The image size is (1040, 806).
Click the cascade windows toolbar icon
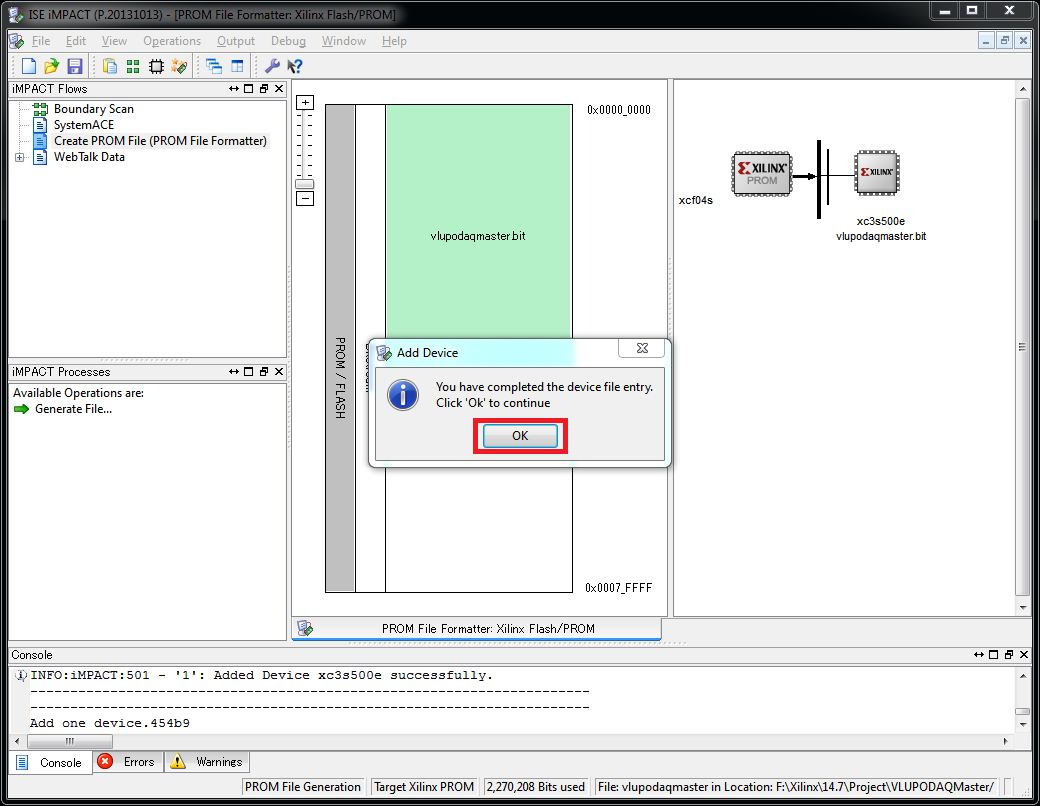(x=214, y=66)
